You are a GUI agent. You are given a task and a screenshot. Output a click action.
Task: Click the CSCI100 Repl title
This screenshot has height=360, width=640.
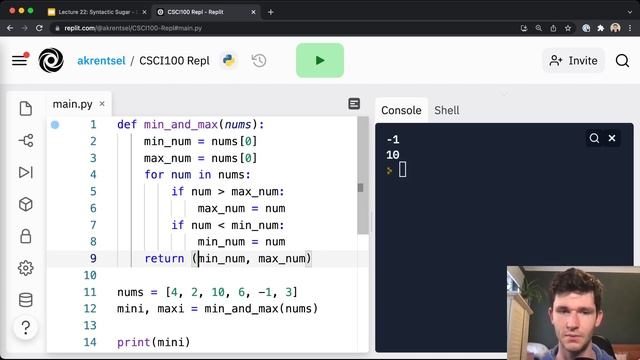click(x=174, y=61)
